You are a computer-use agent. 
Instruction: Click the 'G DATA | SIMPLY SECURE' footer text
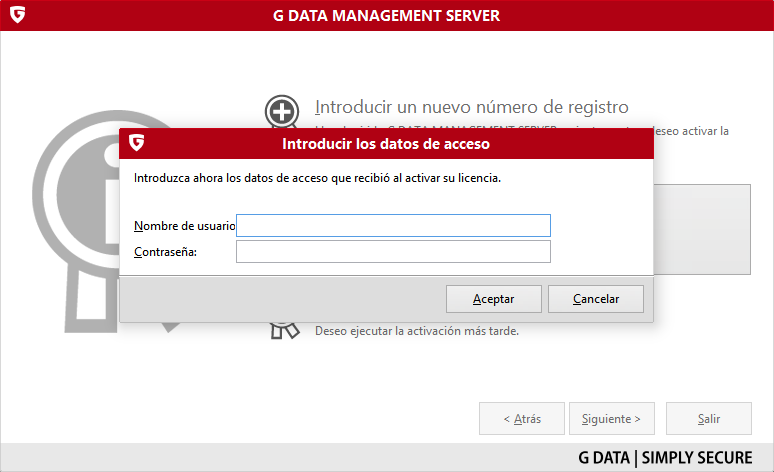[x=665, y=458]
